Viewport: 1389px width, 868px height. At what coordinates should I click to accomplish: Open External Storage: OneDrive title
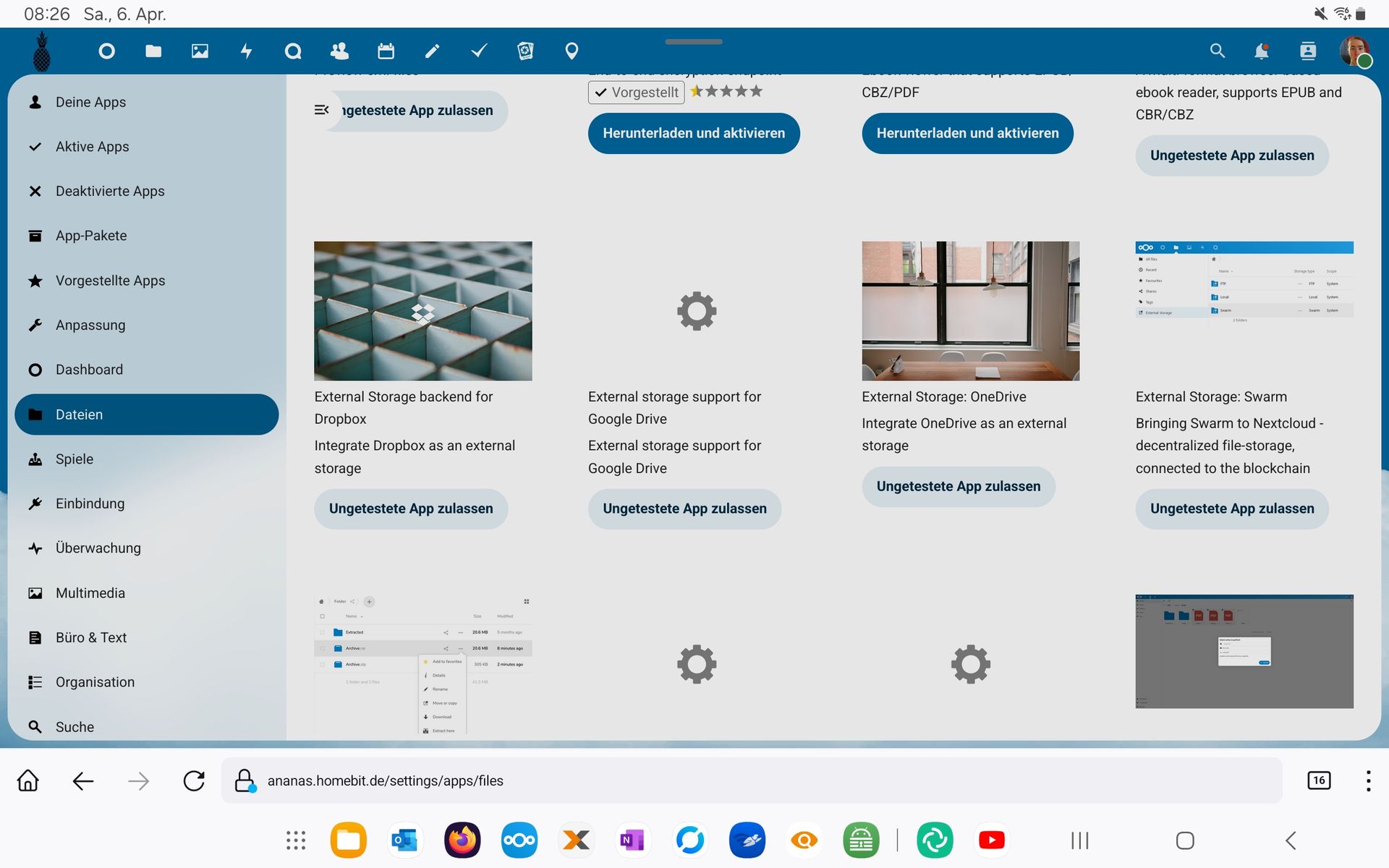coord(944,396)
